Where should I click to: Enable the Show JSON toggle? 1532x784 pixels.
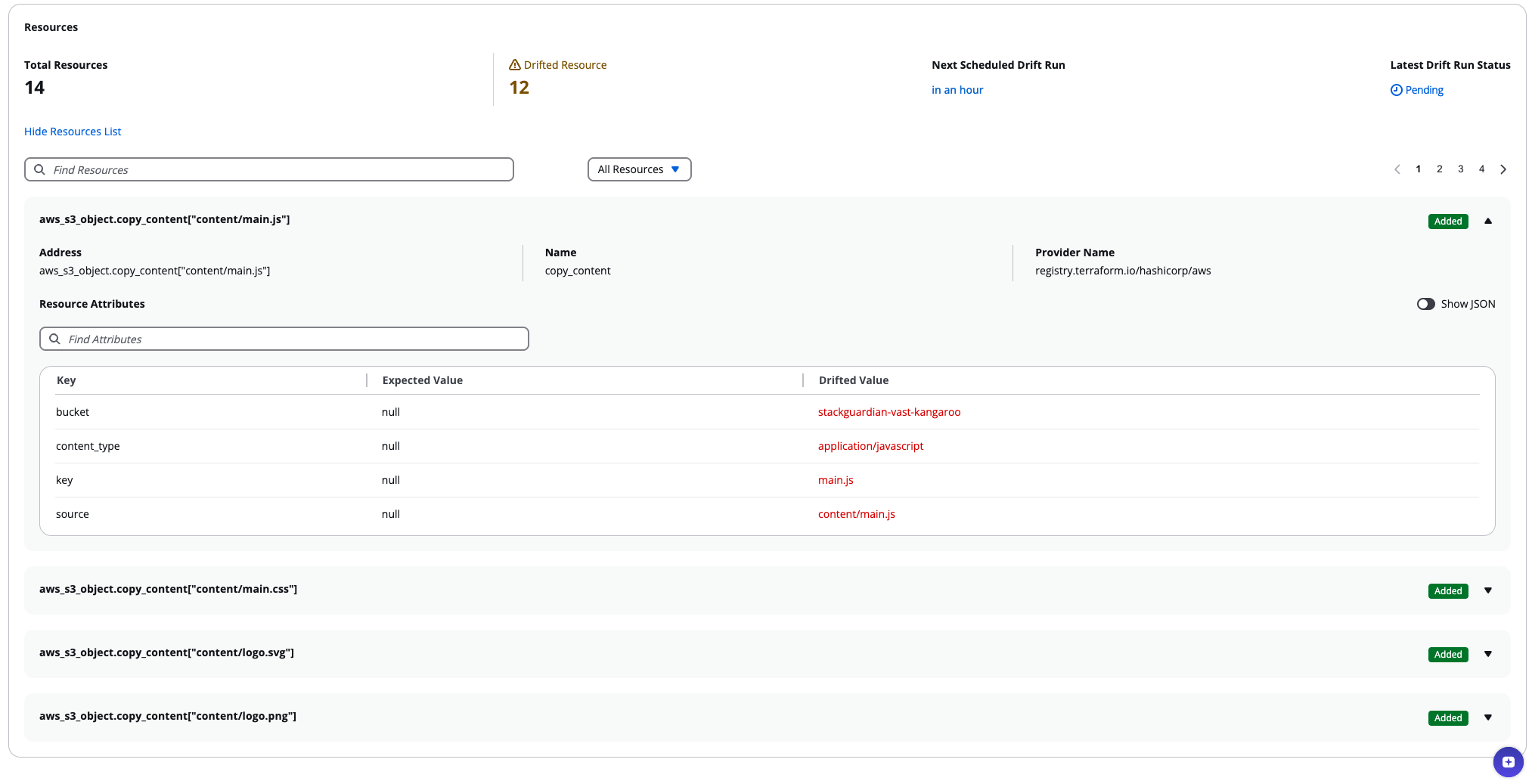coord(1425,304)
